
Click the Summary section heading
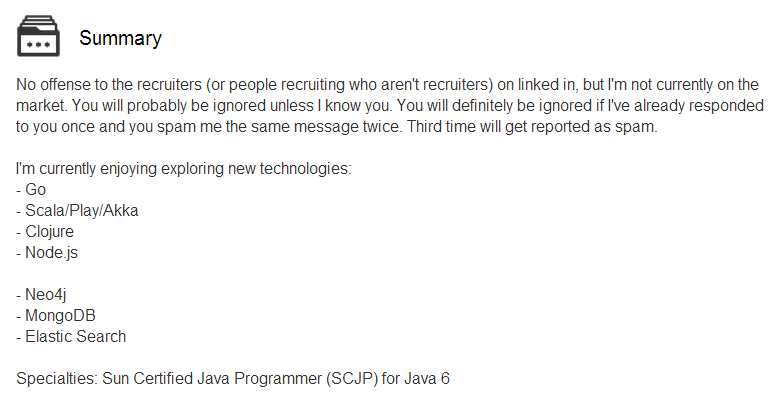[120, 38]
